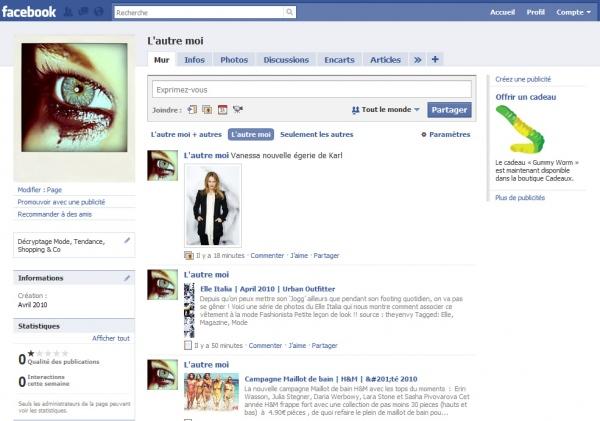This screenshot has width=600, height=421.
Task: Click Partager on Vanessa post
Action: pyautogui.click(x=326, y=255)
